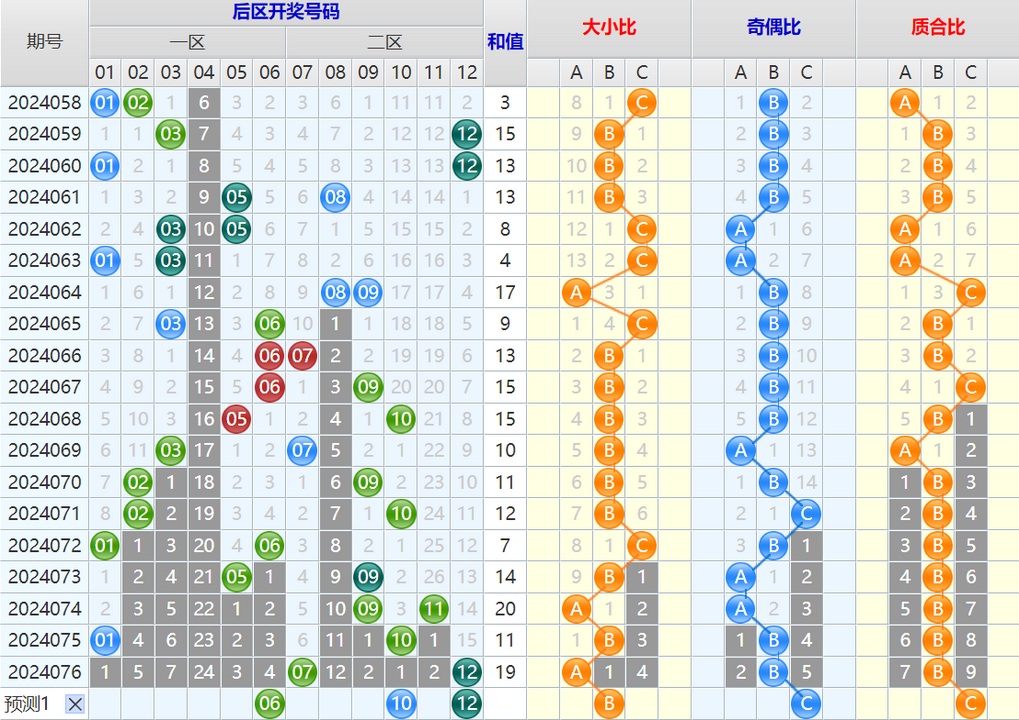The image size is (1019, 720).
Task: Click the 一区 sub-header
Action: (x=187, y=43)
